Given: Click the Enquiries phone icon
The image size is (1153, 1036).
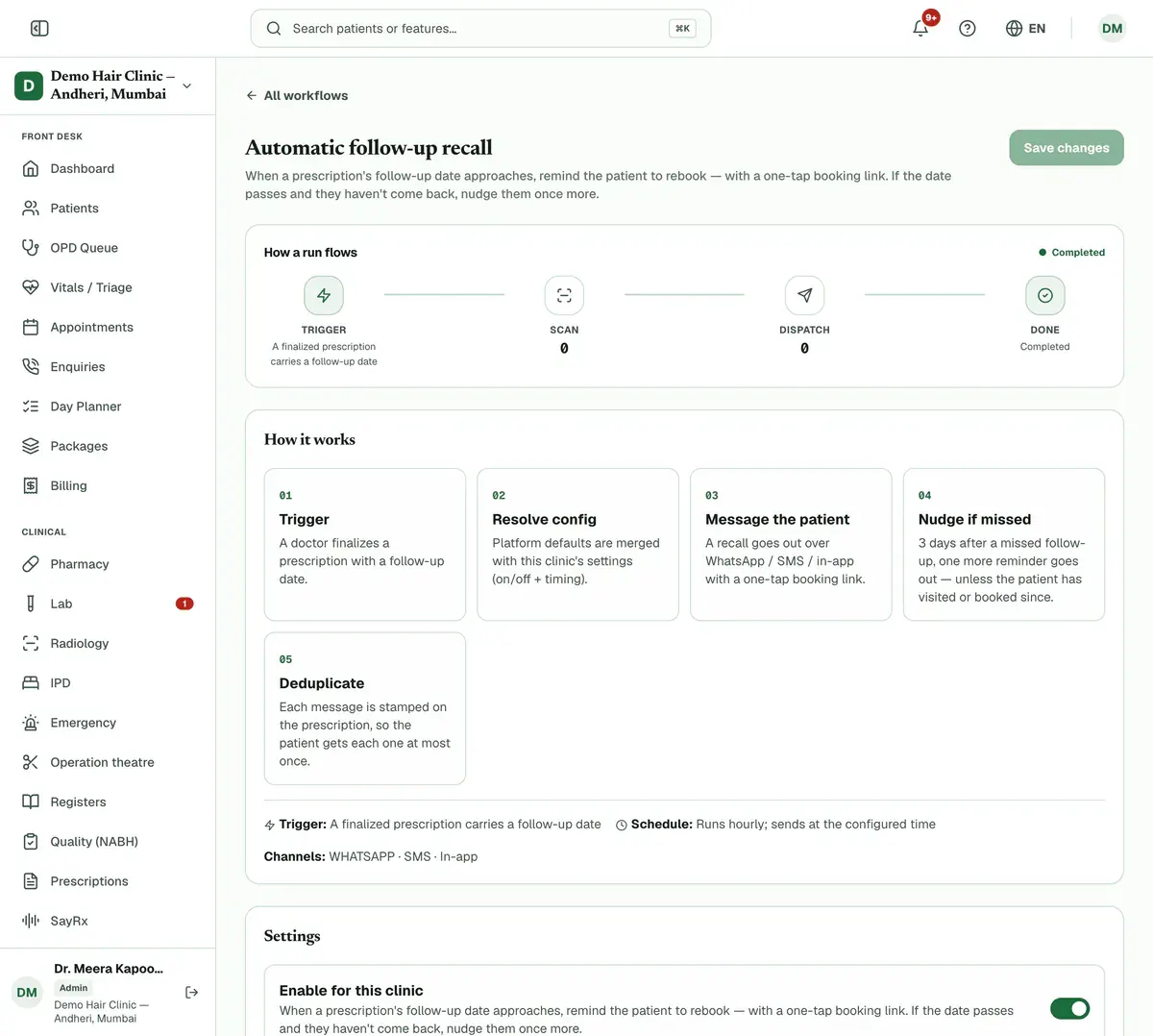Looking at the screenshot, I should [31, 366].
